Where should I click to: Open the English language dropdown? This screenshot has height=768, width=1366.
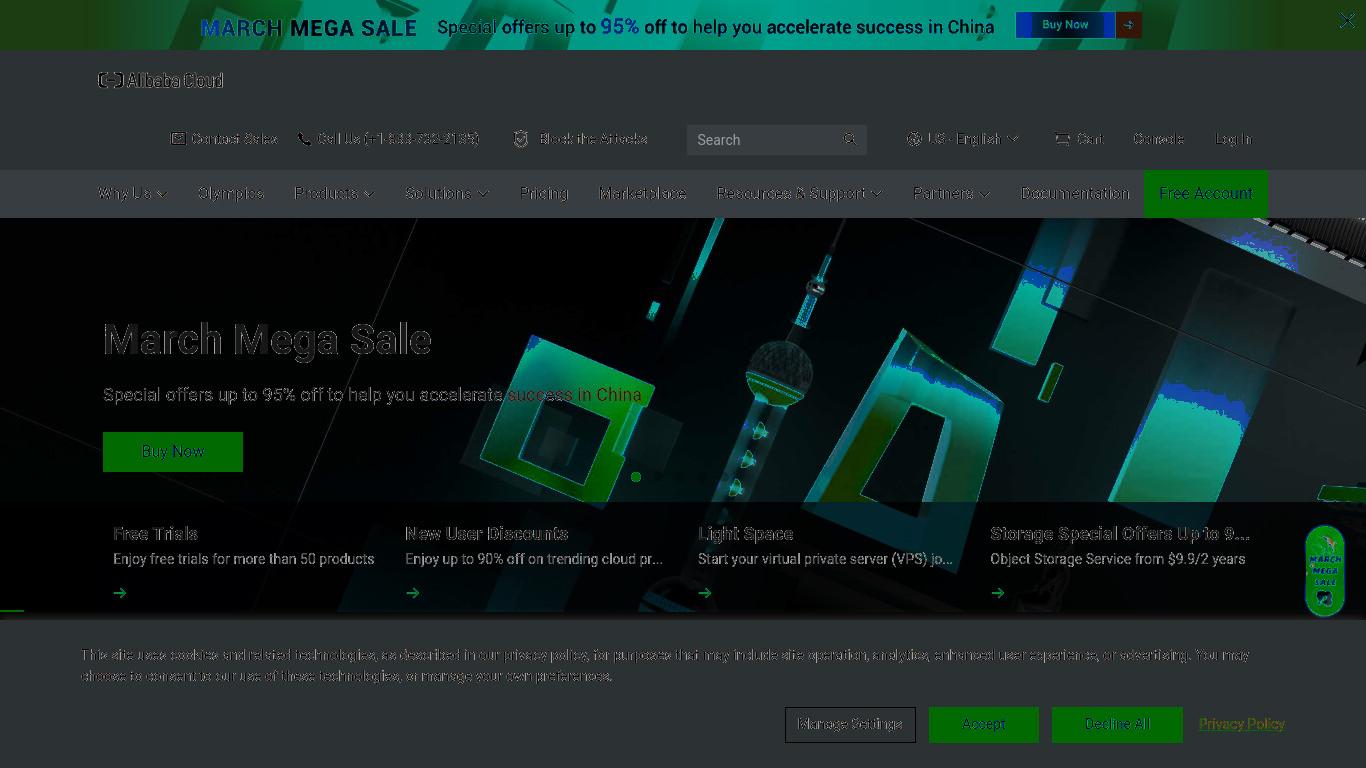[973, 139]
